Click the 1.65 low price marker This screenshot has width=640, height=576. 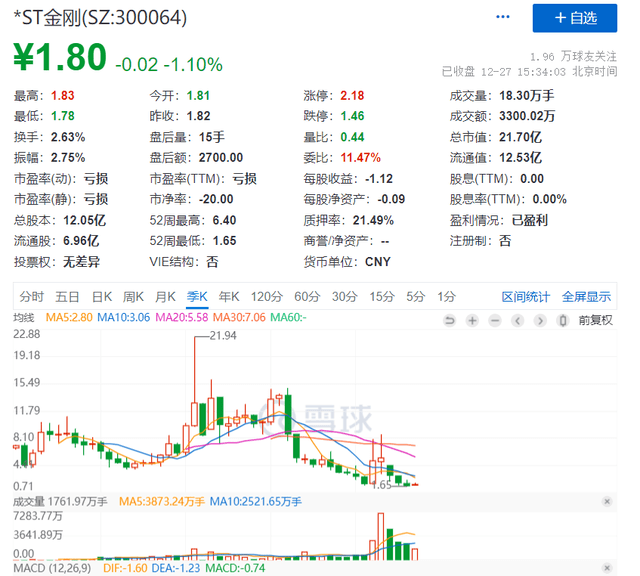382,485
